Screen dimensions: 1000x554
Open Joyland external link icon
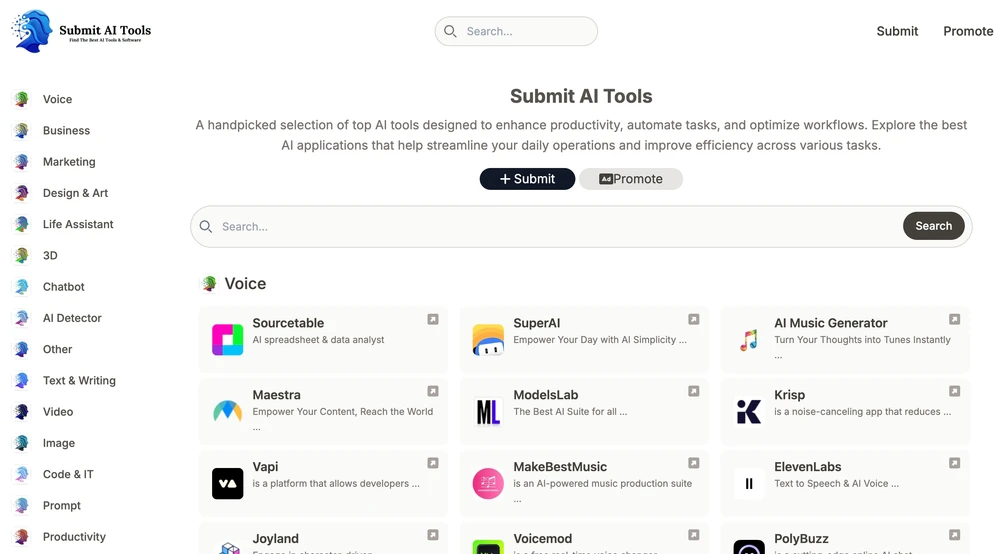433,536
